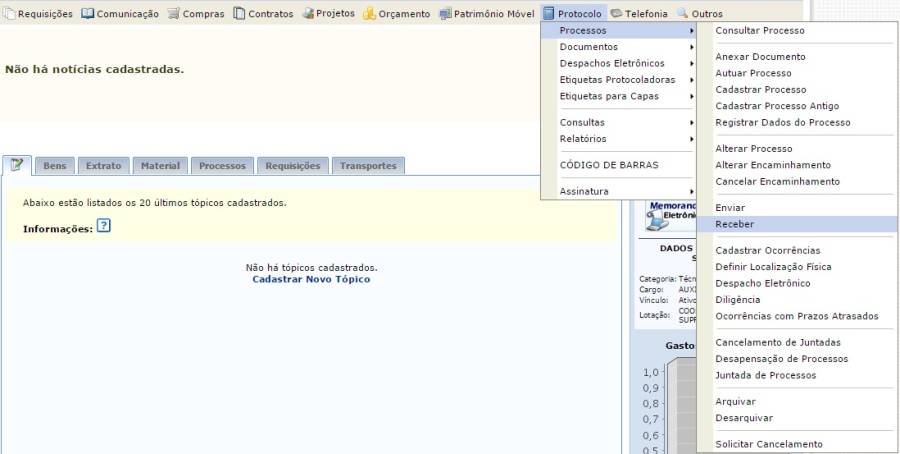This screenshot has height=454, width=900.
Task: Select Consultar Processo menu entry
Action: point(760,31)
